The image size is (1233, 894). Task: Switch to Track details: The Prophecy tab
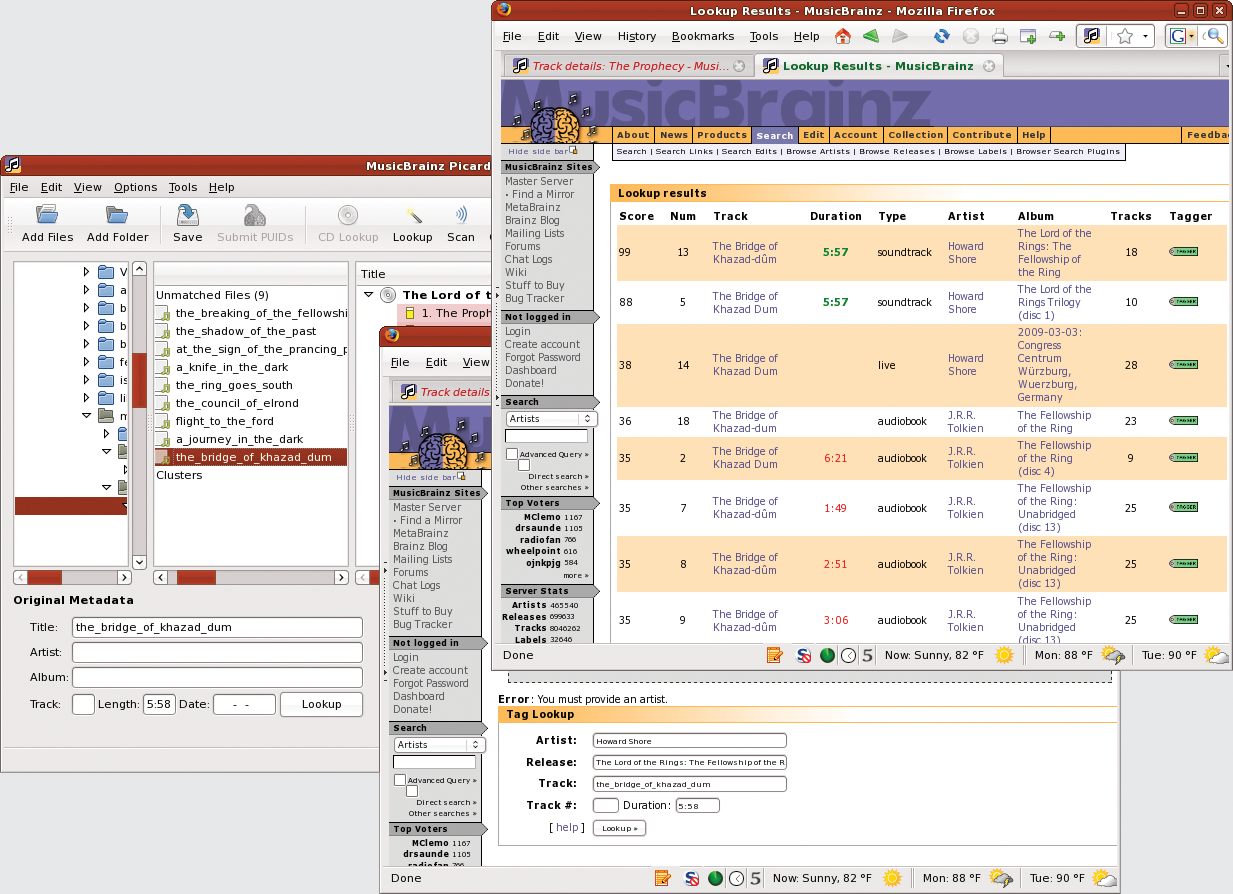coord(630,66)
